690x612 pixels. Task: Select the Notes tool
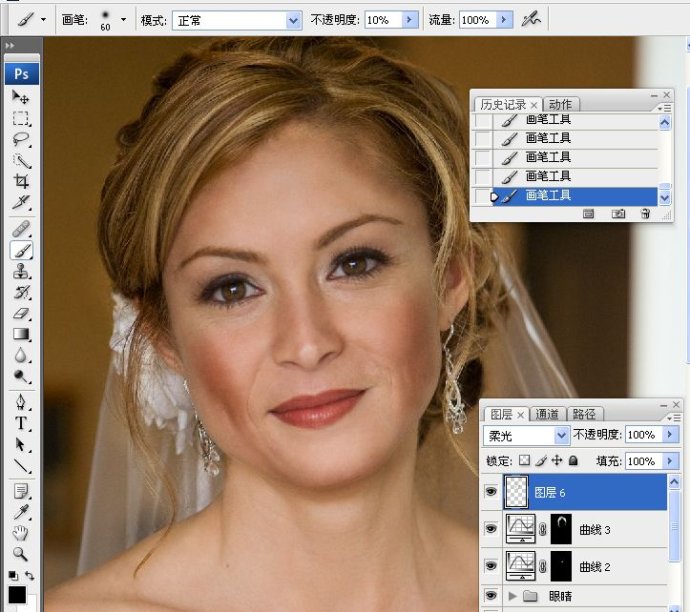(20, 491)
